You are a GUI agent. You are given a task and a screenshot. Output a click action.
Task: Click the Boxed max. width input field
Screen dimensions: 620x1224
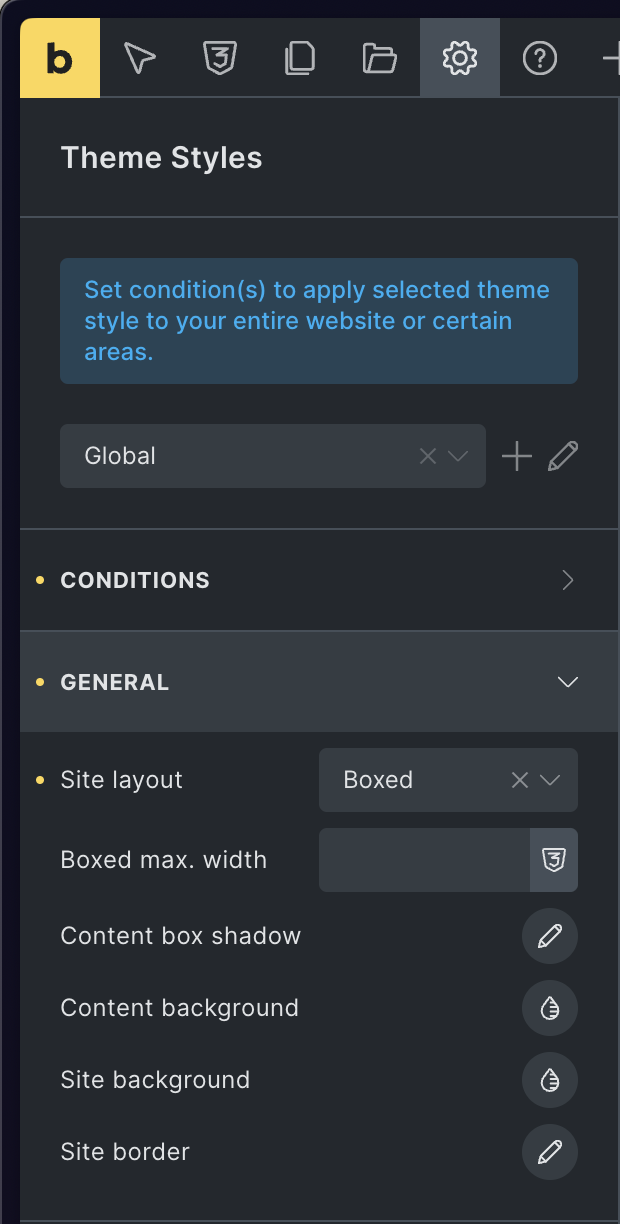pyautogui.click(x=424, y=860)
